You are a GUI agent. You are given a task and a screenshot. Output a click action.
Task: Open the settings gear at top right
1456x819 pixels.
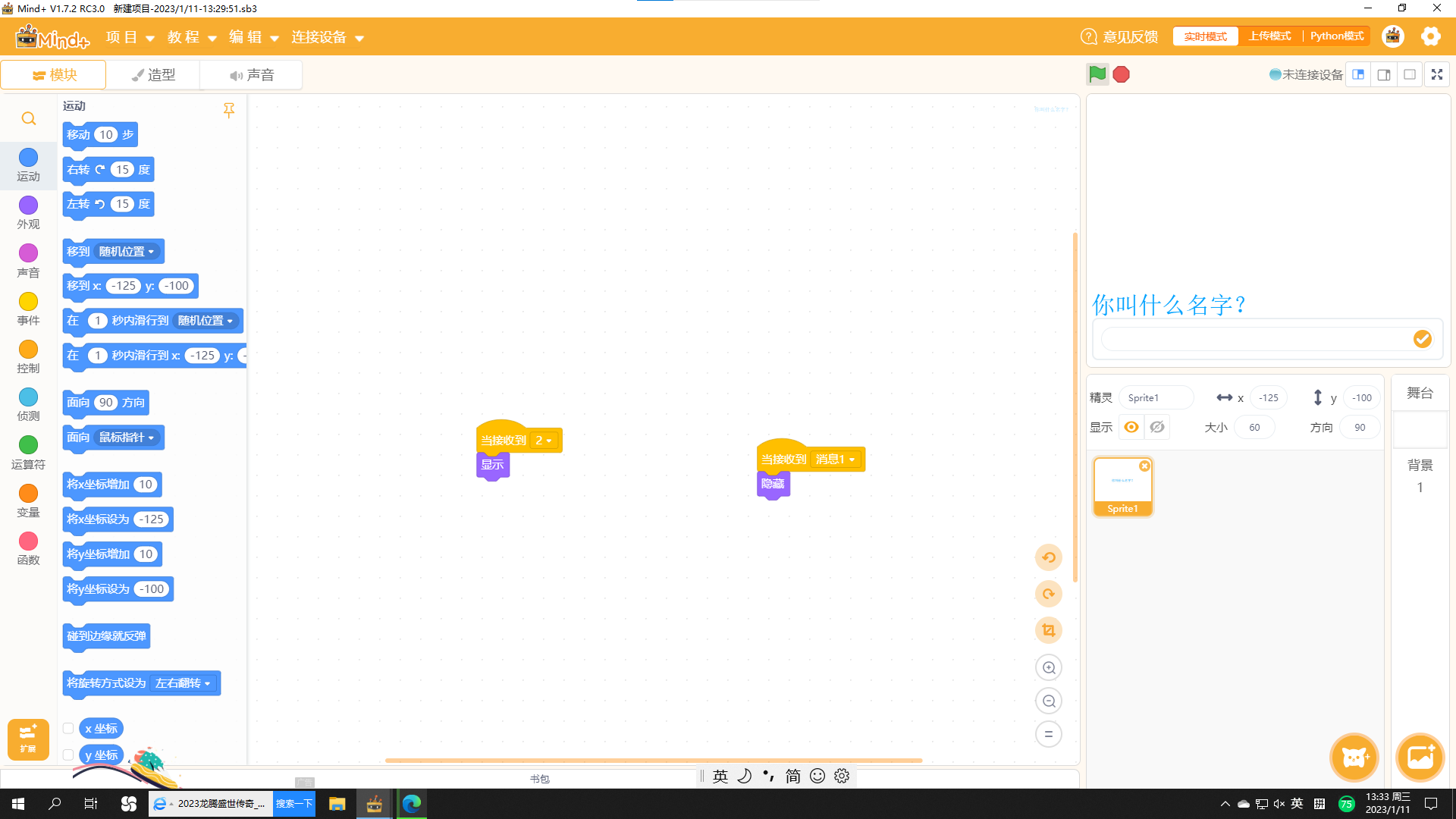tap(1430, 36)
